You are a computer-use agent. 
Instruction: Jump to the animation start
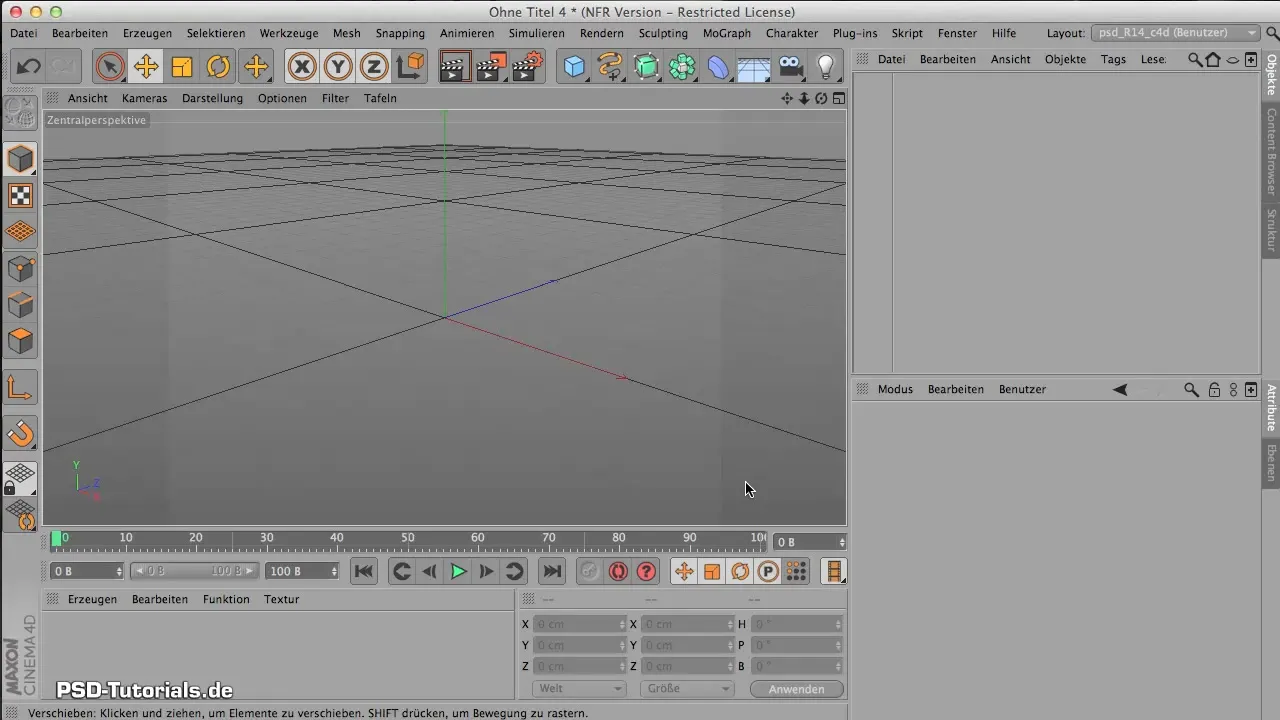coord(364,571)
